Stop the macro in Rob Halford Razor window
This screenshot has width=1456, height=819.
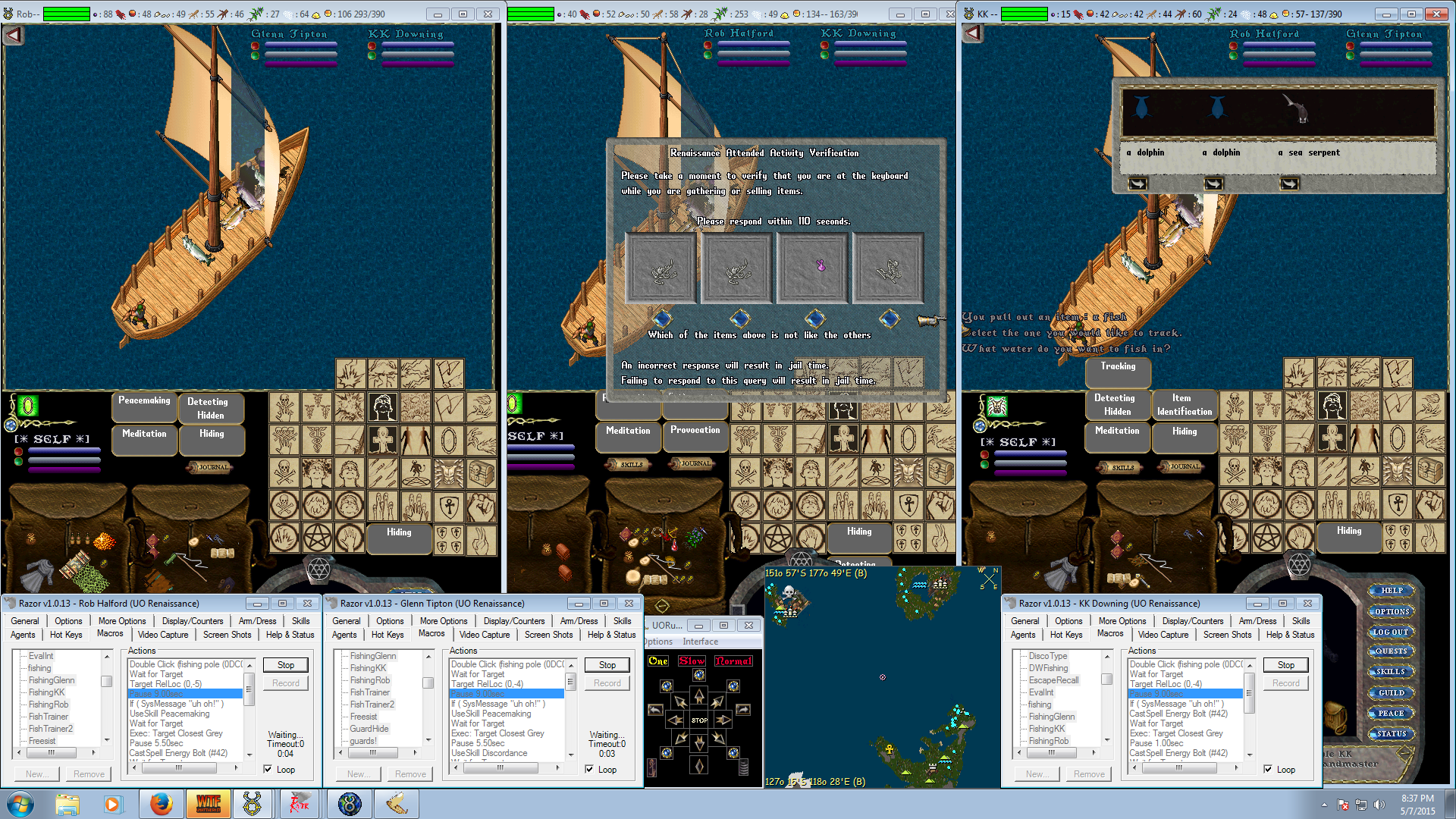tap(286, 665)
